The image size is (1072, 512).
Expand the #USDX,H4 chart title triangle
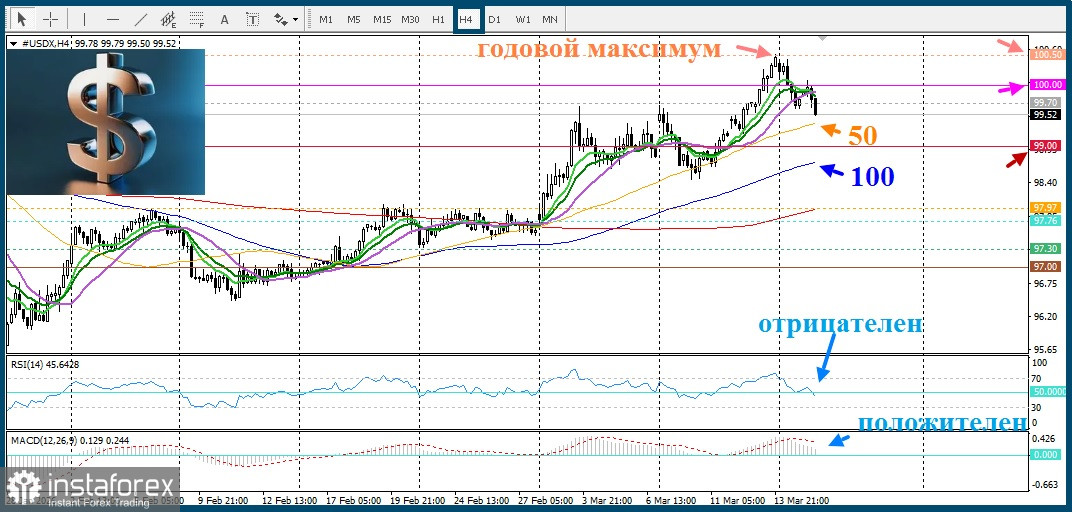coord(12,43)
